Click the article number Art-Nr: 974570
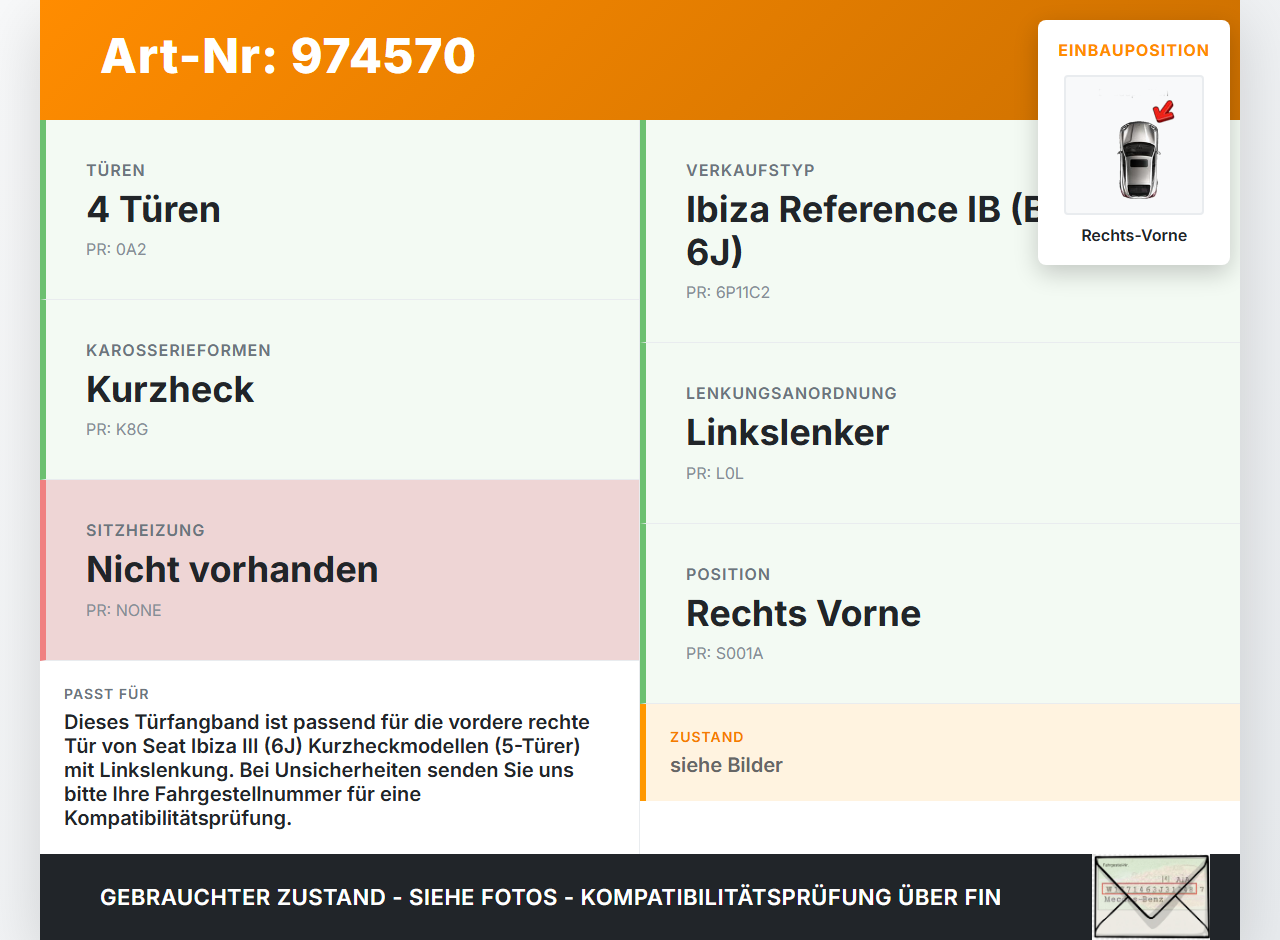The height and width of the screenshot is (940, 1280). 287,57
